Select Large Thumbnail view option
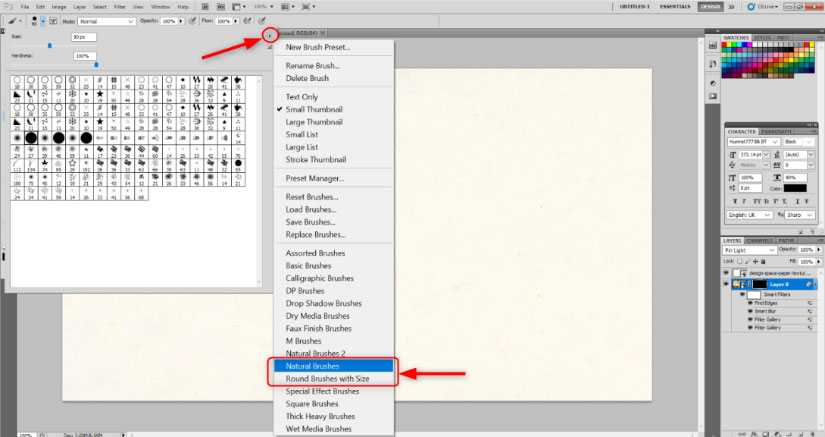 [334, 122]
